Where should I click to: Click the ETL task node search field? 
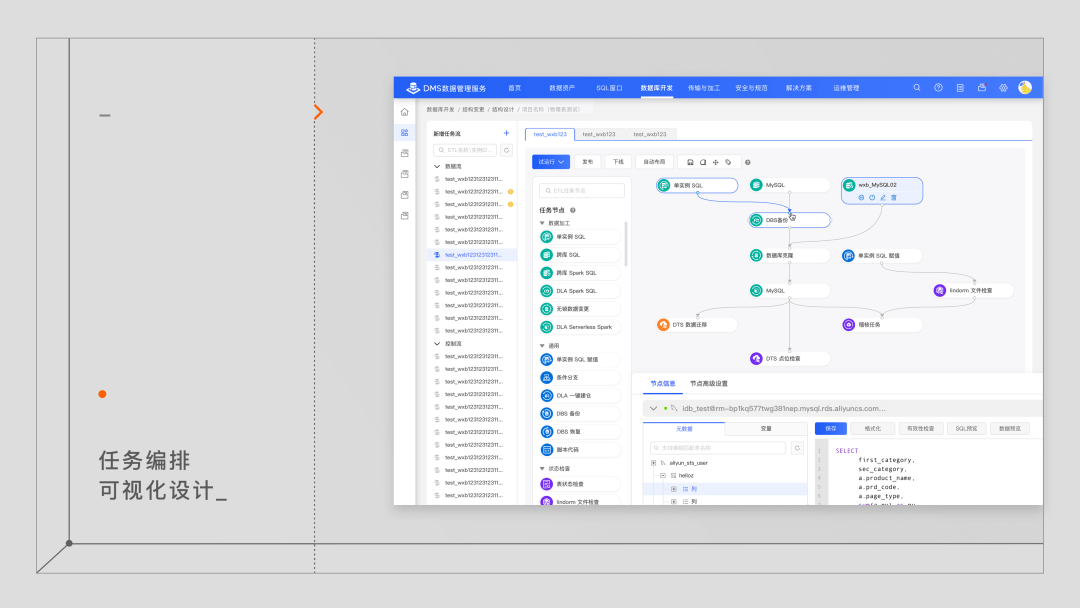[x=582, y=191]
